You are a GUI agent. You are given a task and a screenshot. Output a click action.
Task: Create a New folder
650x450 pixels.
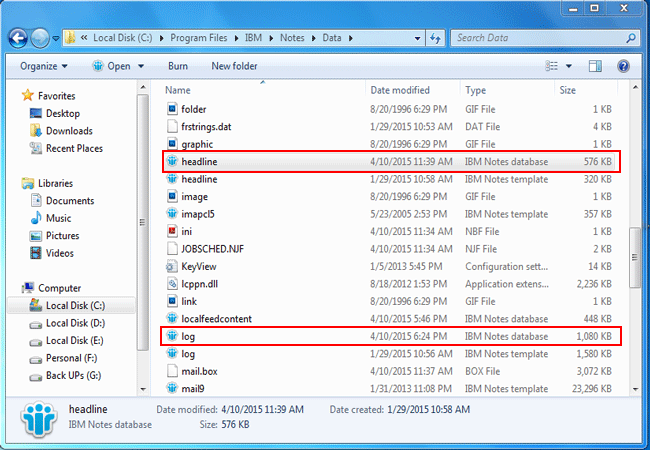[x=234, y=66]
